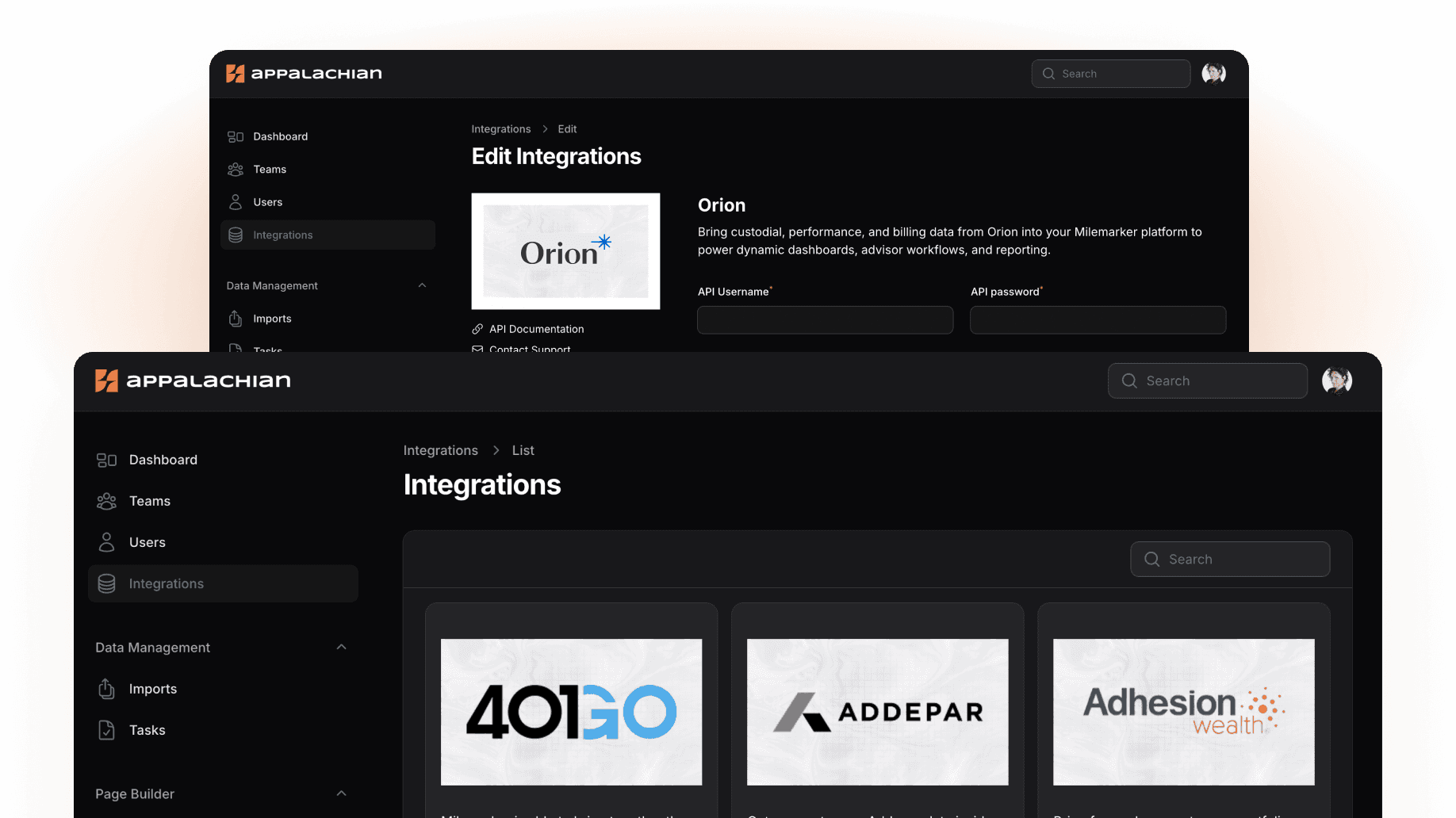The image size is (1456, 818).
Task: Select Integrations in front window sidebar
Action: tap(223, 583)
